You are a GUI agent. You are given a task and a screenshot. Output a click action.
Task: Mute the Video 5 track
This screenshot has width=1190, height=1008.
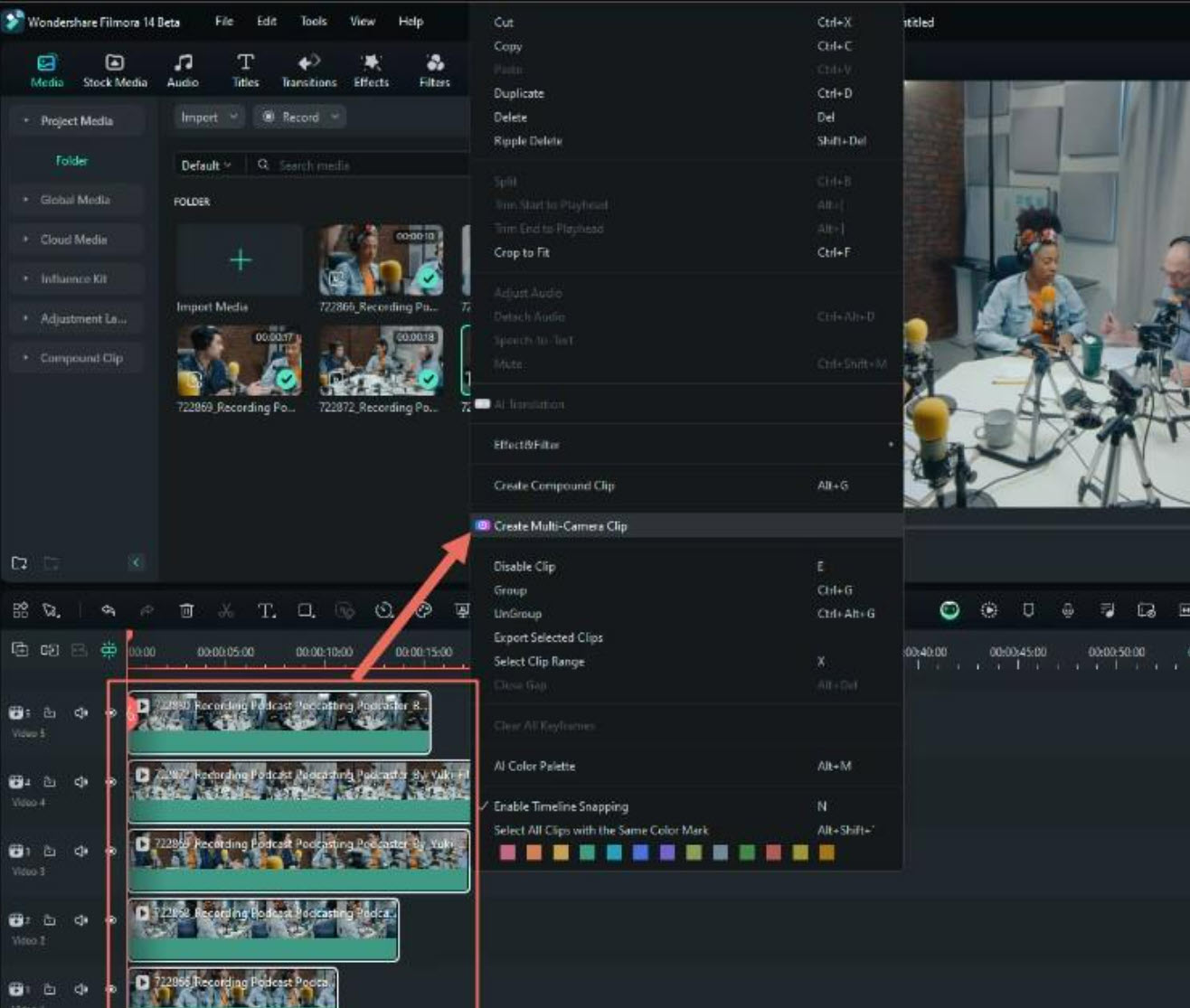coord(80,712)
